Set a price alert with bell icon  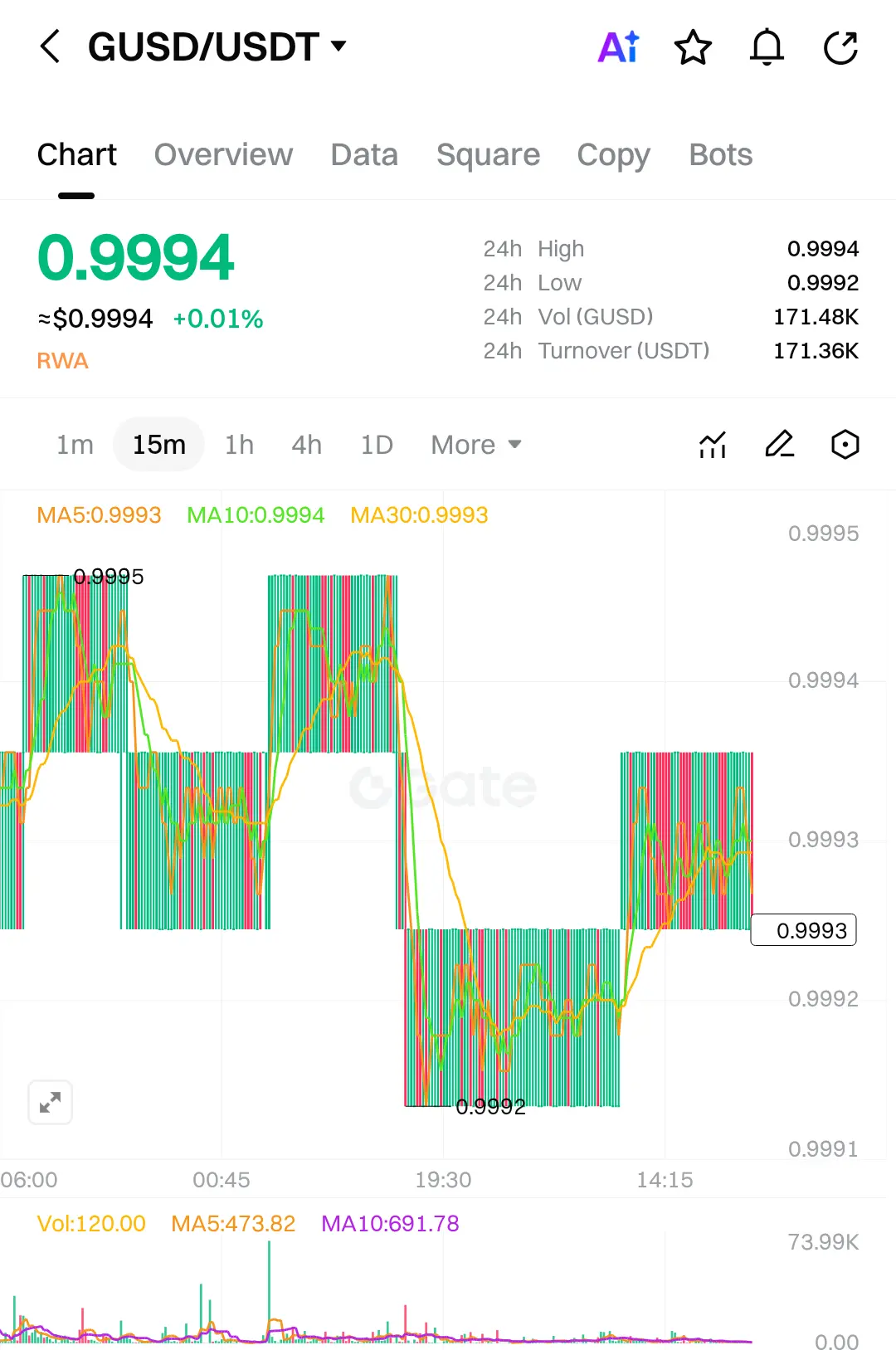767,47
